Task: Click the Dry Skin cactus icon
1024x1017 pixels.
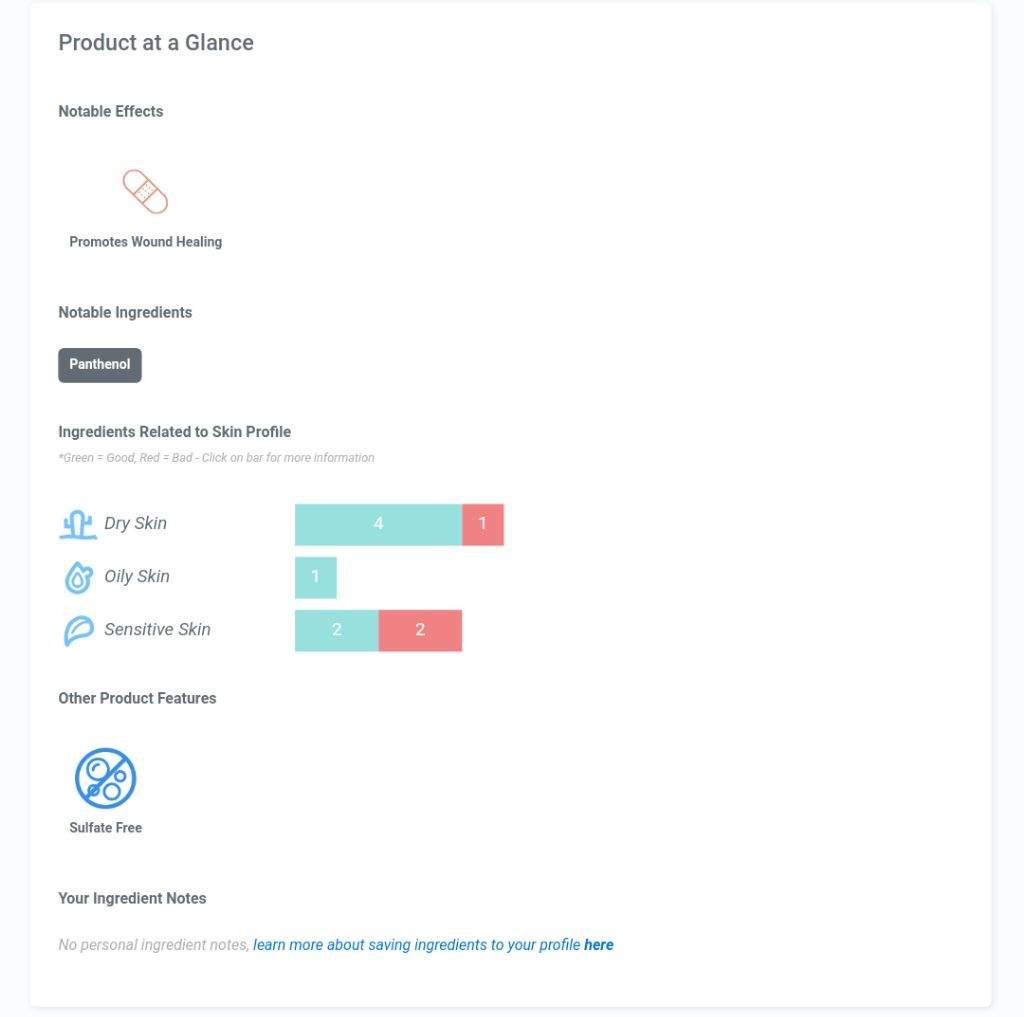Action: click(78, 525)
